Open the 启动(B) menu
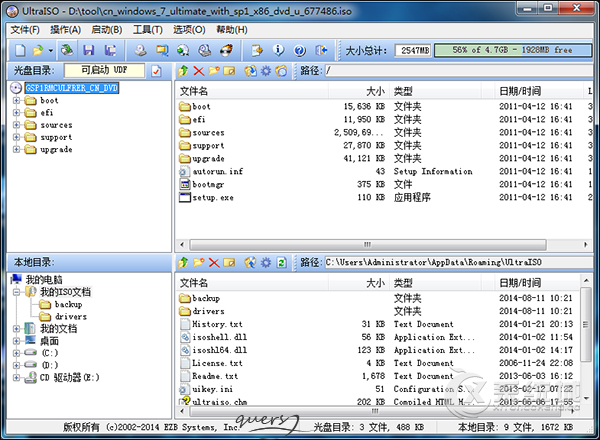 (107, 29)
